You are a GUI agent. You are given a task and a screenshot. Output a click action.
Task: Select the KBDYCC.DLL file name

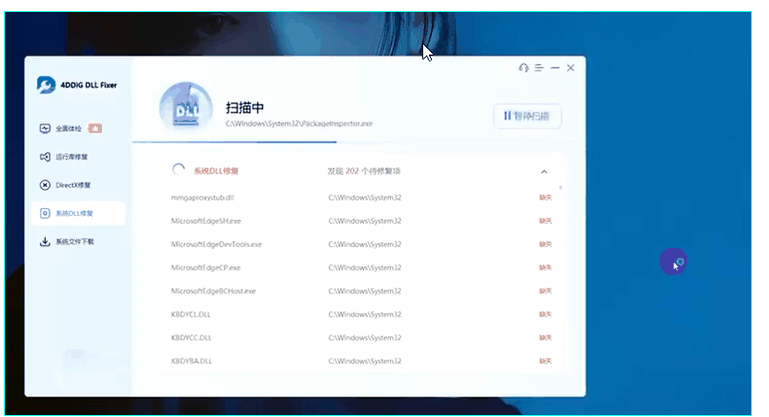(191, 338)
